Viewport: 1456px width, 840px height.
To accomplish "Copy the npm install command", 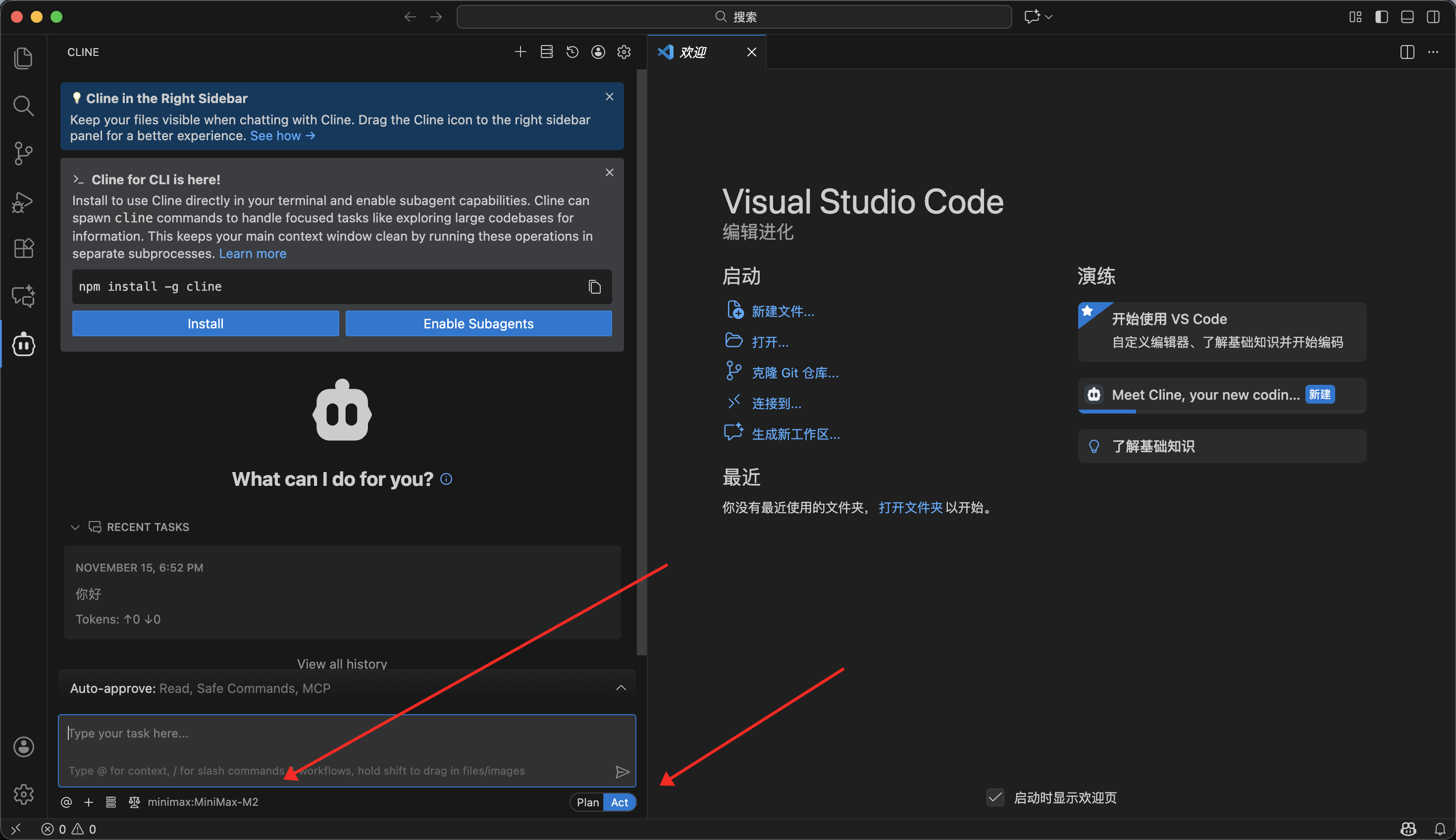I will pyautogui.click(x=594, y=287).
